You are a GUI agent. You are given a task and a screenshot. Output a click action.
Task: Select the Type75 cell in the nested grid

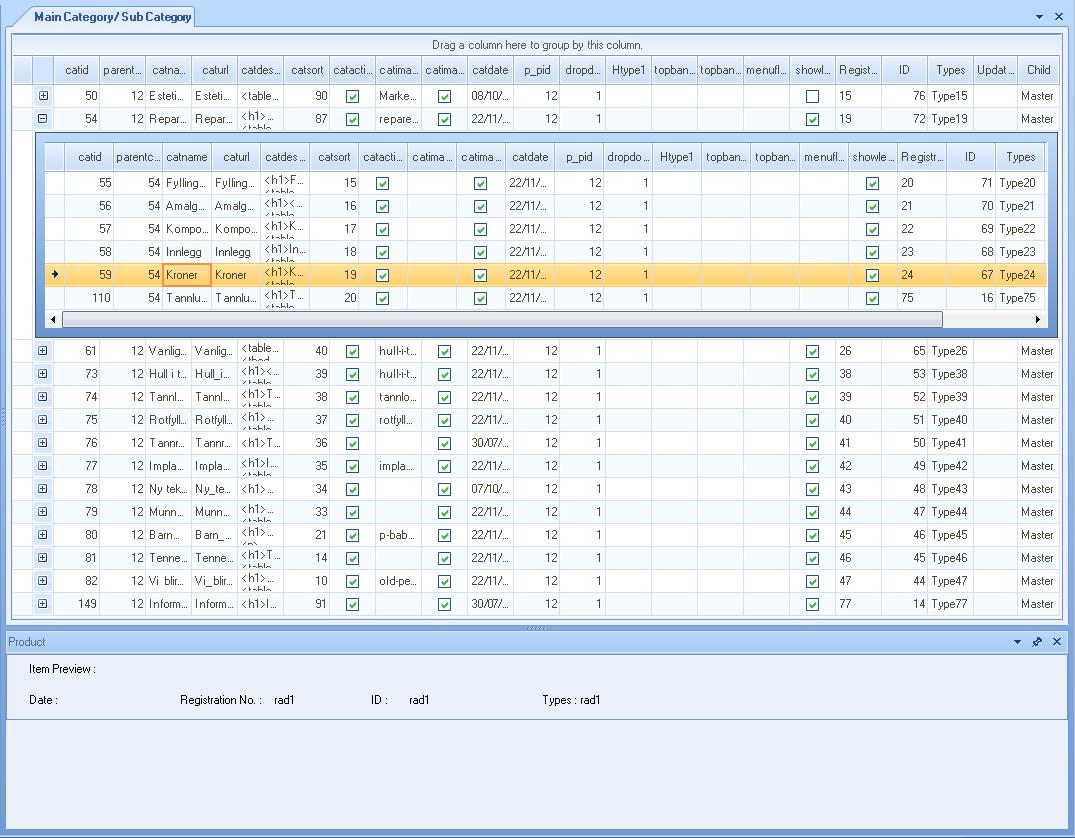coord(1020,298)
